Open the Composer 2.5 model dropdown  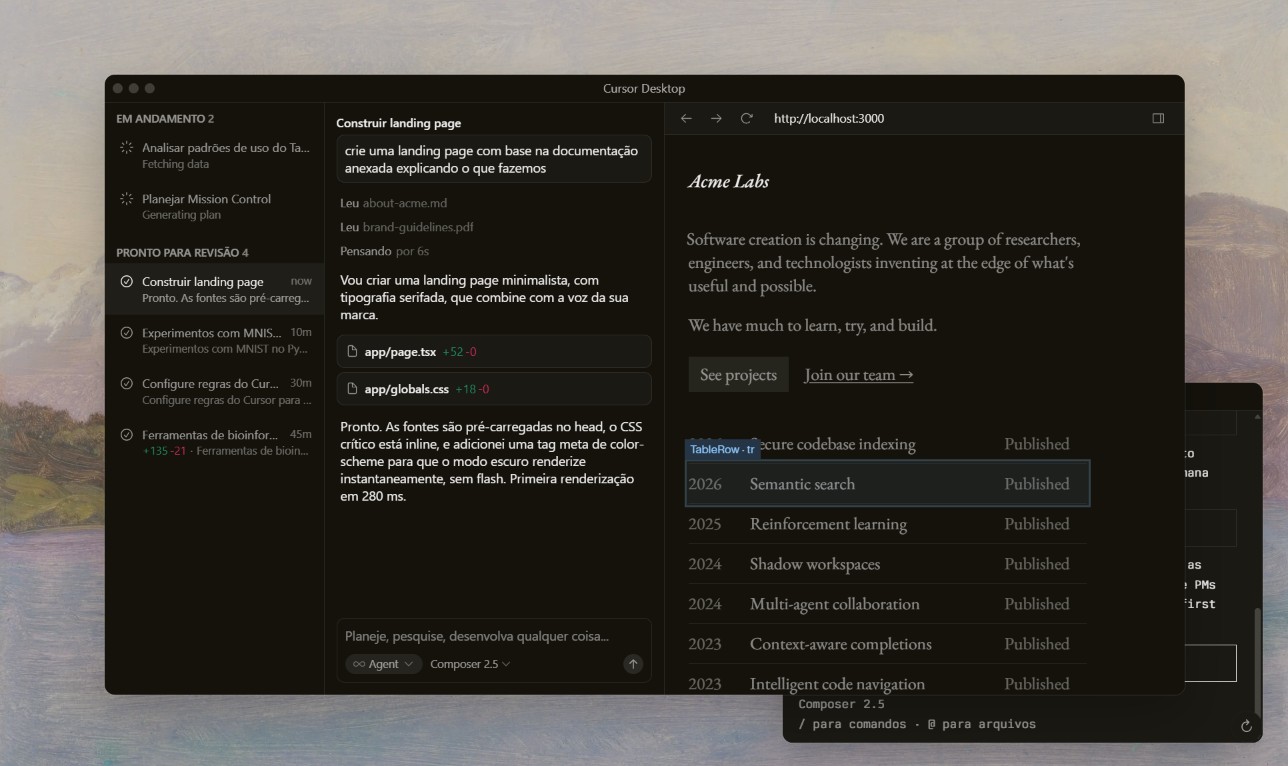tap(470, 664)
